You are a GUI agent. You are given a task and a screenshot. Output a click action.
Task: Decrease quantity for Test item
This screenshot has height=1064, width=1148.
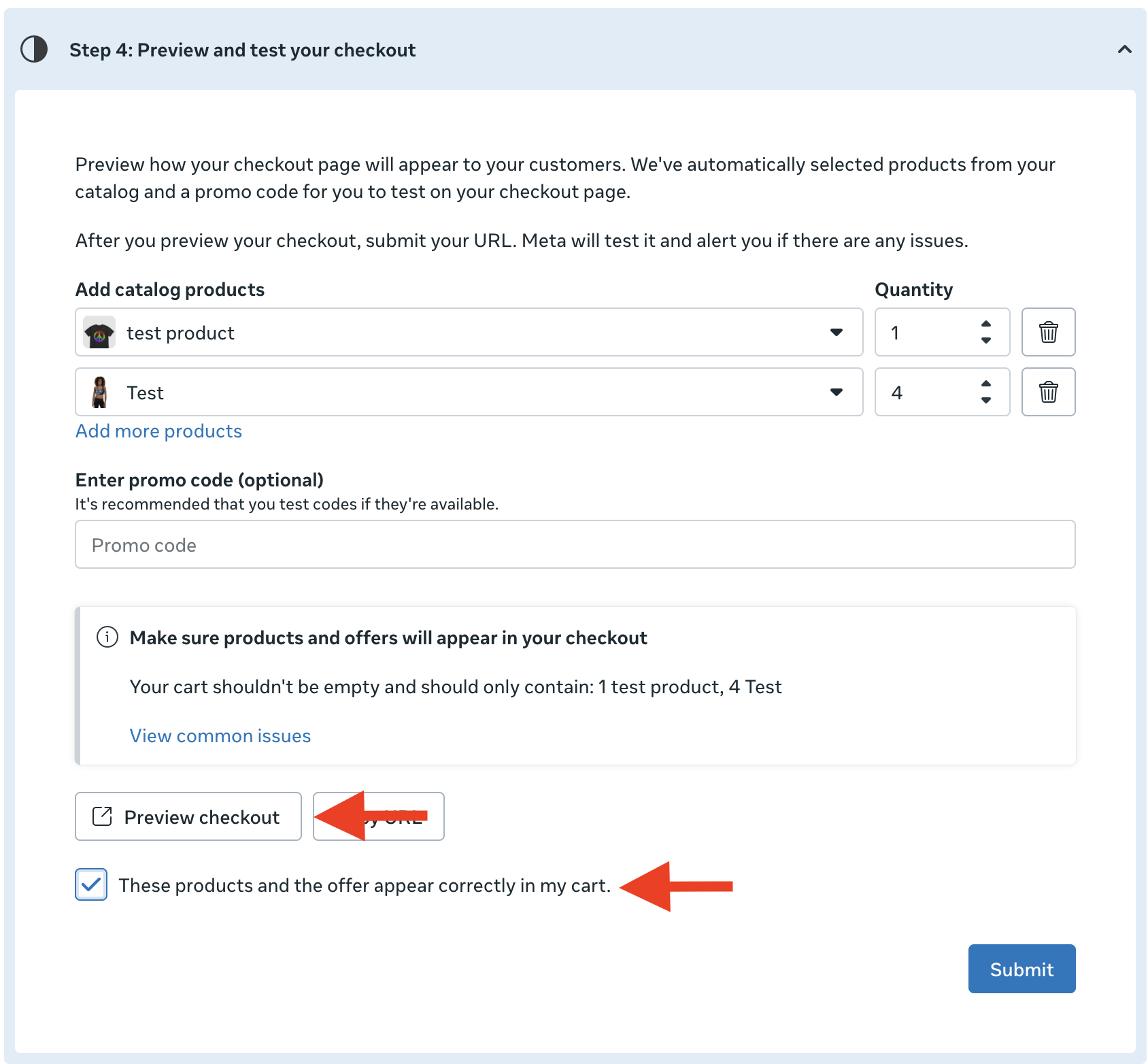(986, 401)
